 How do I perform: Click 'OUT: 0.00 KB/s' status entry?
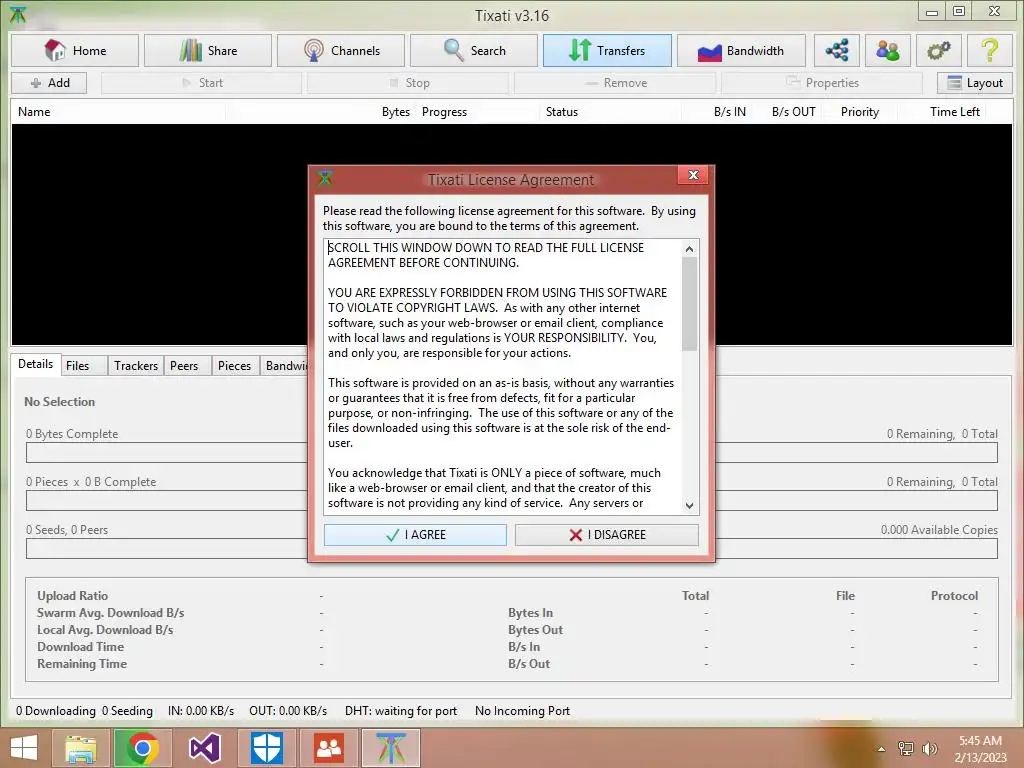pyautogui.click(x=288, y=711)
